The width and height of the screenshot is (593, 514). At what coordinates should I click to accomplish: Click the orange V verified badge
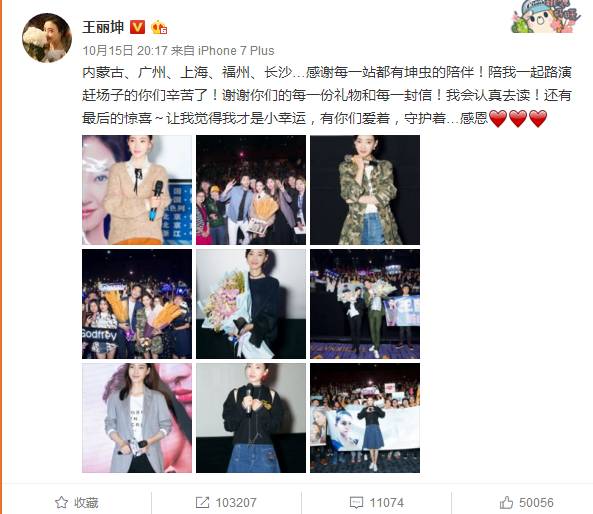click(x=137, y=27)
